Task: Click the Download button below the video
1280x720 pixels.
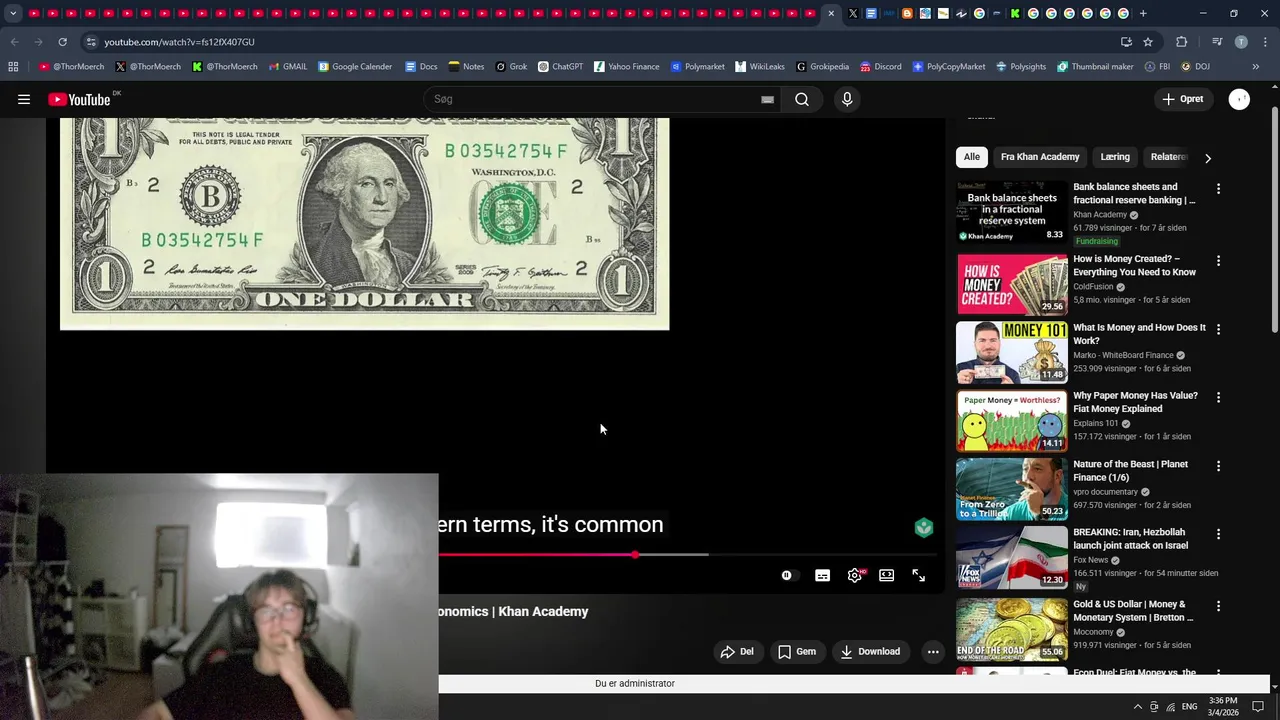Action: pos(870,651)
